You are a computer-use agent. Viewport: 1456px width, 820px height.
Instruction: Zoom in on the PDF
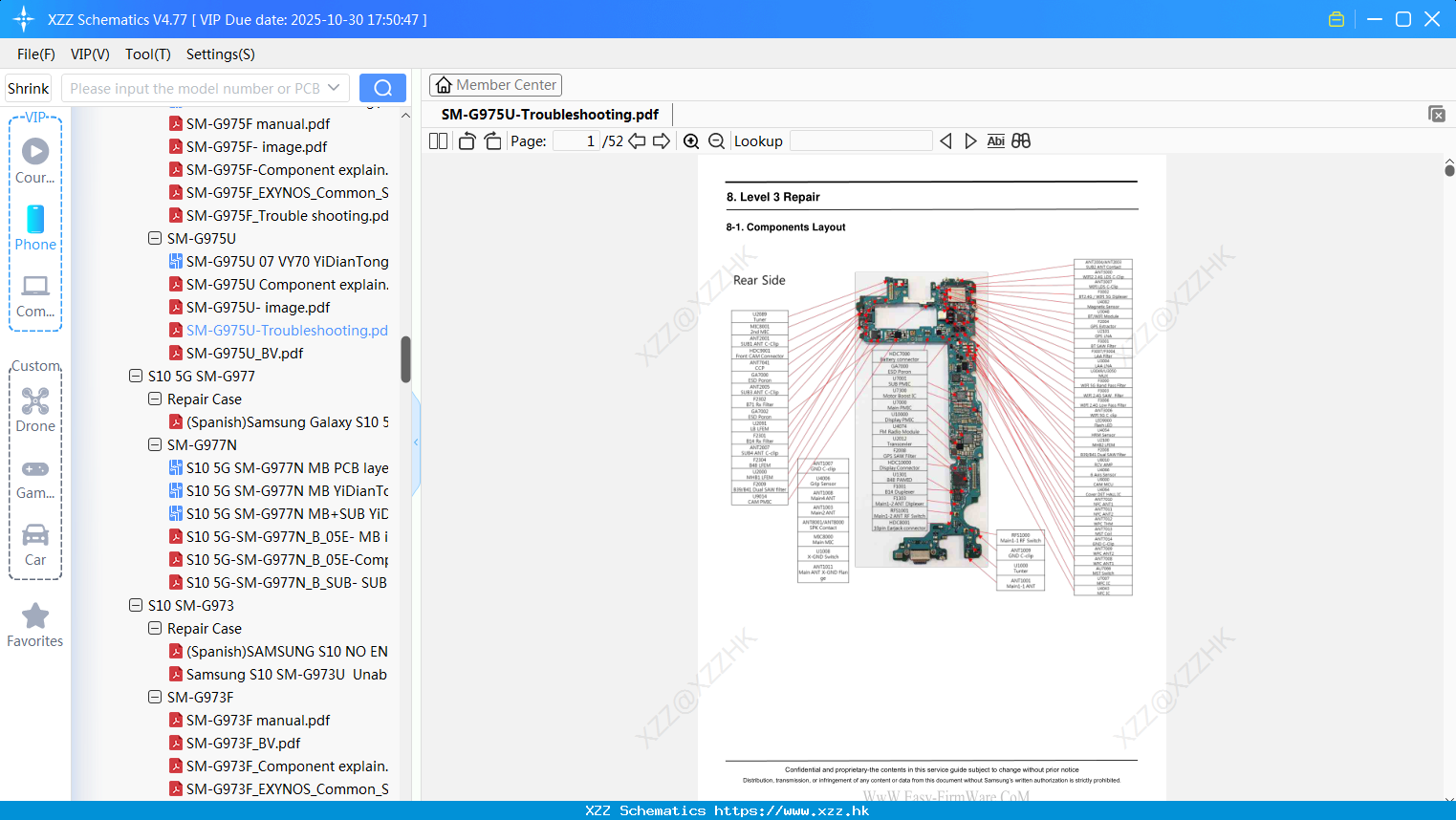click(691, 140)
